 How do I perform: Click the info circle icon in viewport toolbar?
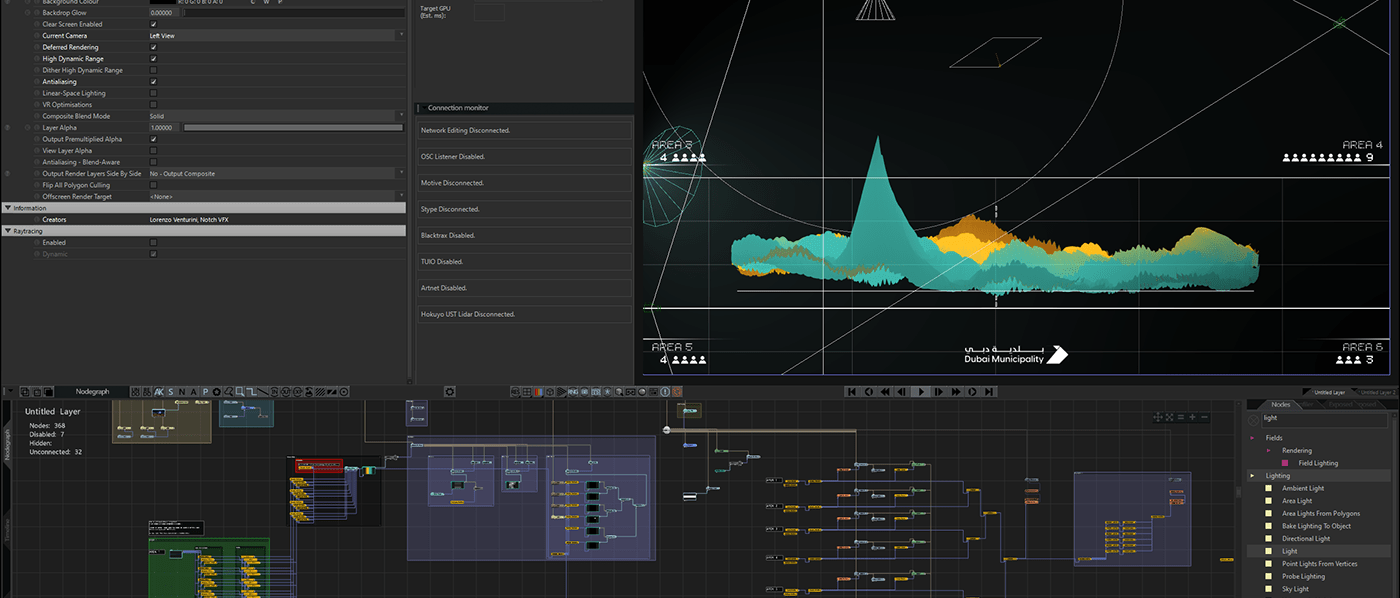coord(664,391)
